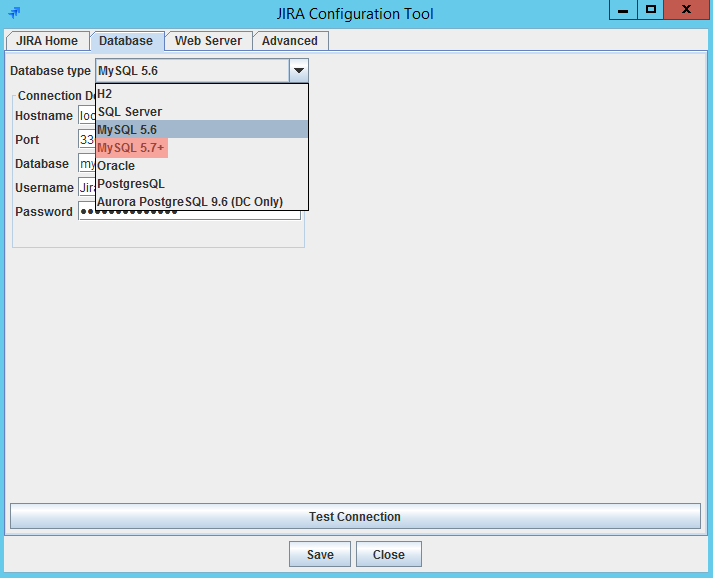Click the Database name input field
This screenshot has height=578, width=713.
[x=87, y=163]
